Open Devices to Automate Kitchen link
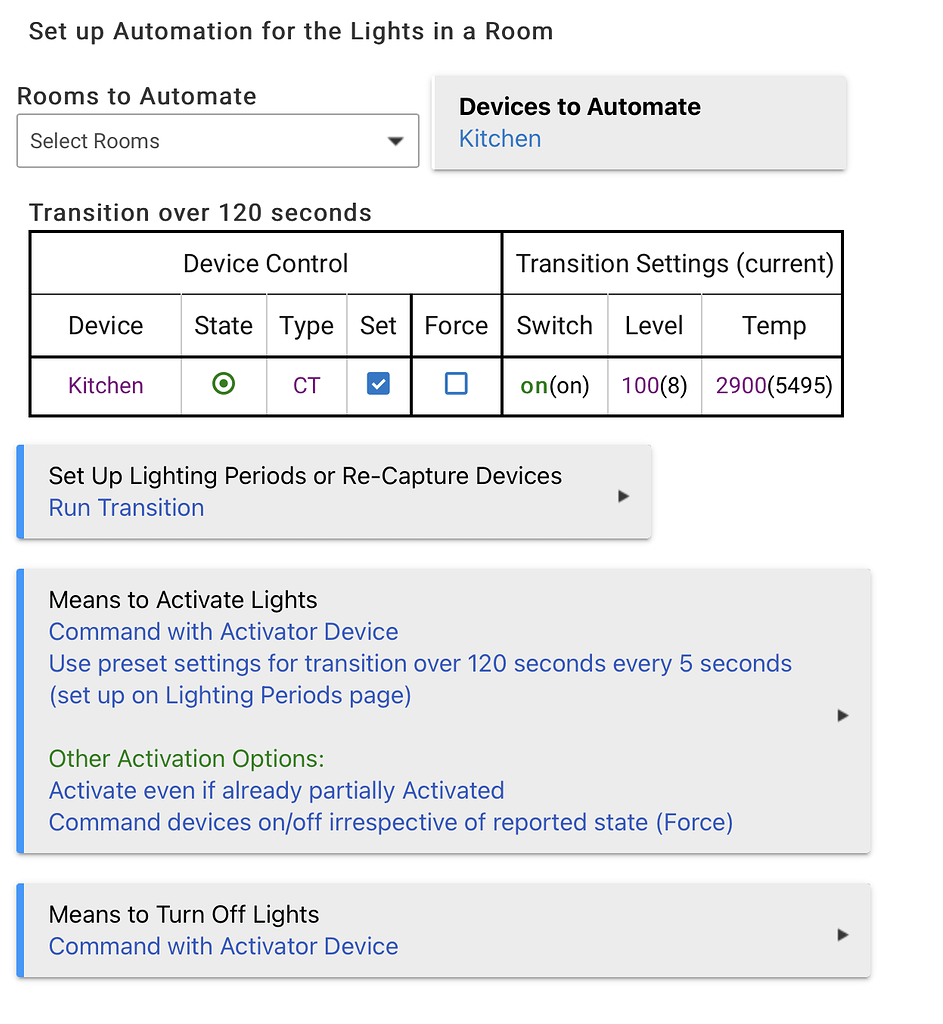Screen dimensions: 943x1024 pos(500,139)
